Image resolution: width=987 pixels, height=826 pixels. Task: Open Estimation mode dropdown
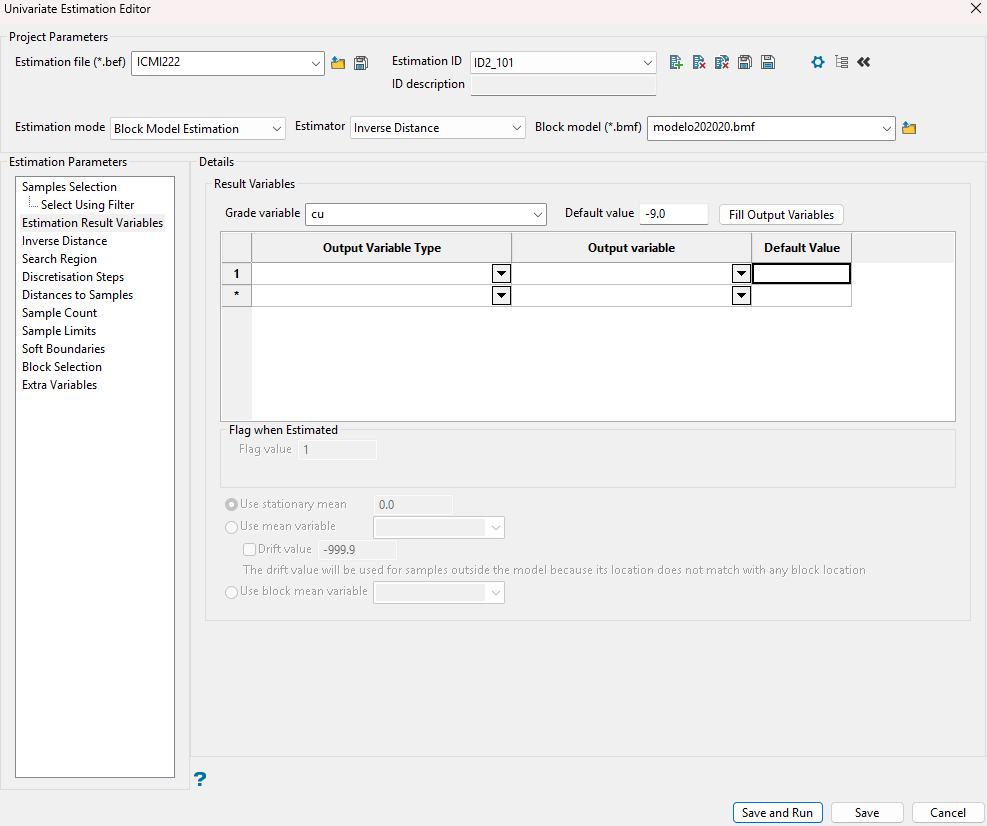click(276, 129)
